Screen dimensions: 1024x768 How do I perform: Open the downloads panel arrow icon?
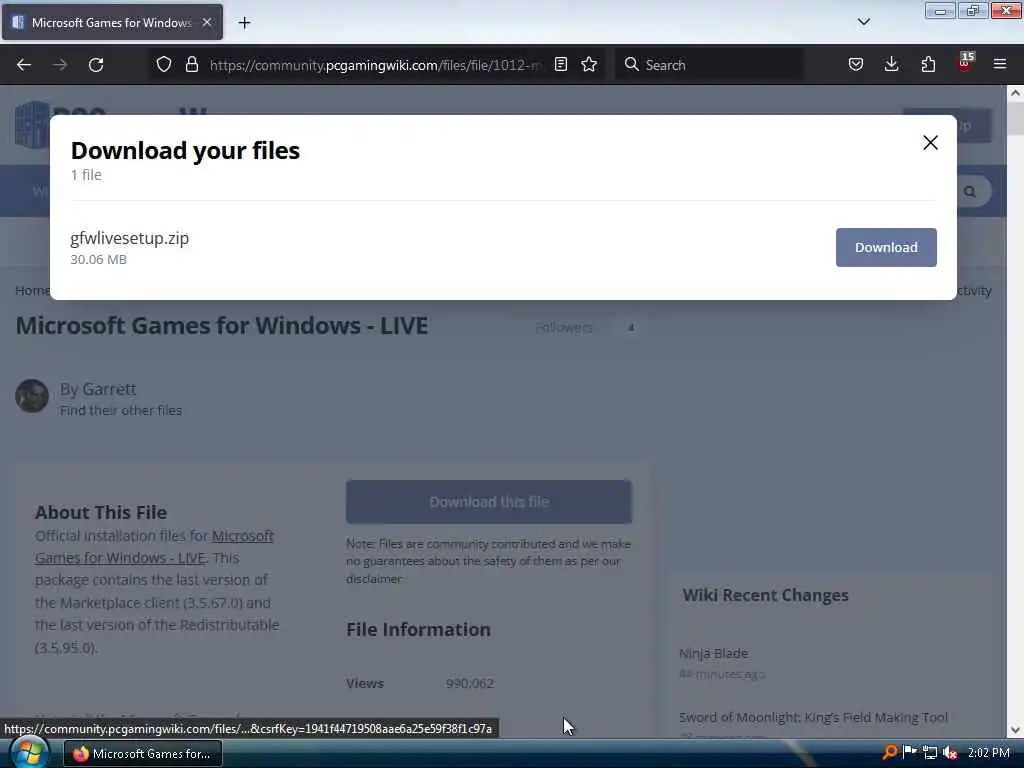891,64
